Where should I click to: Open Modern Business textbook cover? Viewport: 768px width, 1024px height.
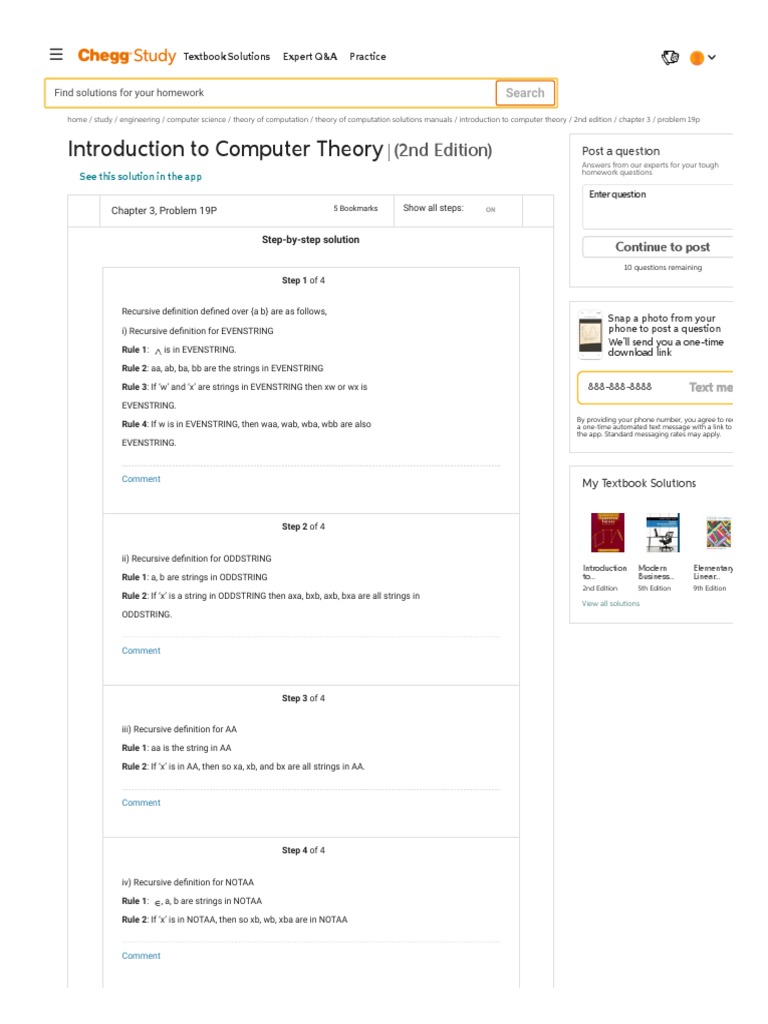point(661,533)
